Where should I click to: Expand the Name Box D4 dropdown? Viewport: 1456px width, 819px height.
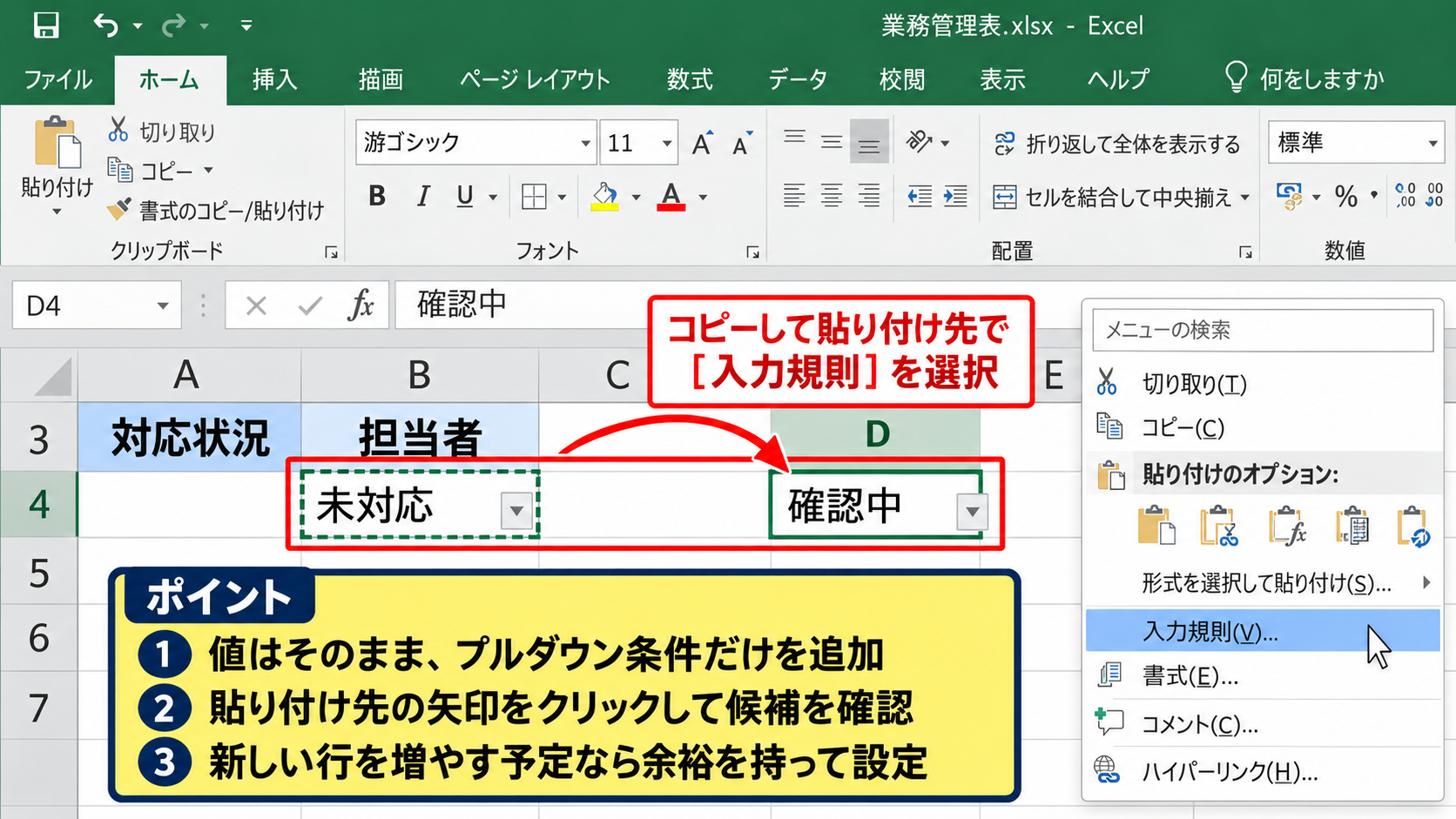162,305
